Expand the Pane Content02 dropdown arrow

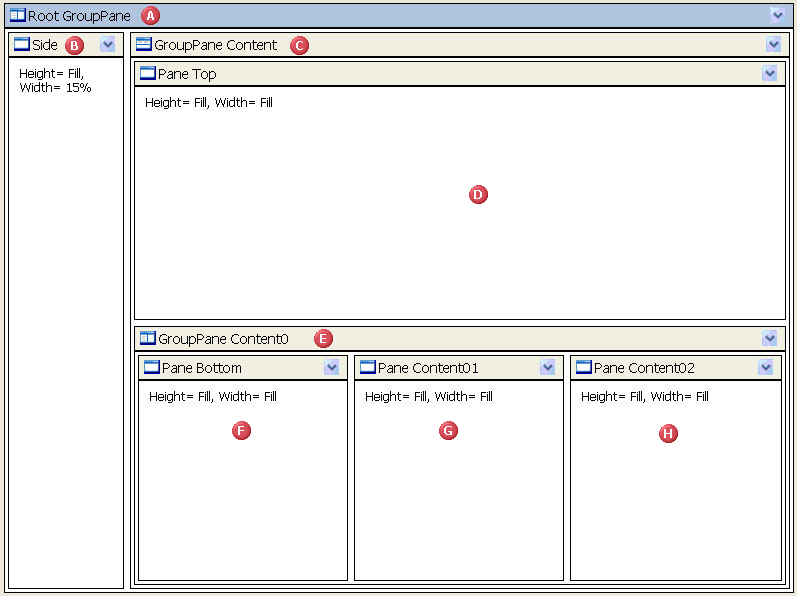point(766,368)
